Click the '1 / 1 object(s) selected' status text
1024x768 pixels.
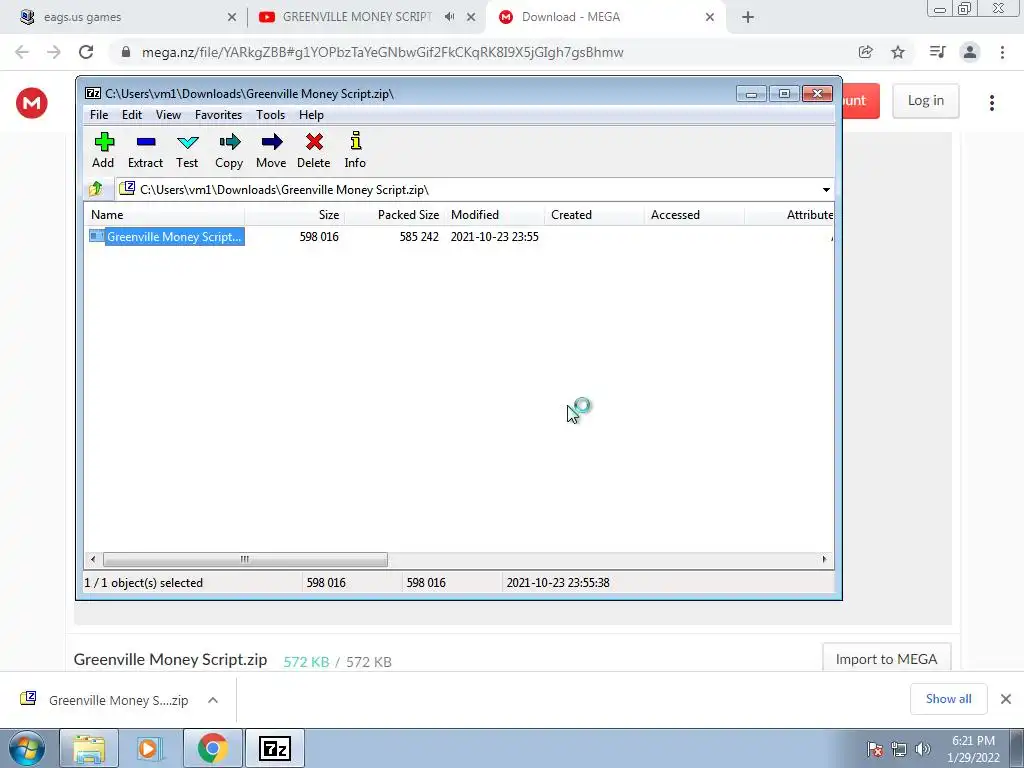(144, 583)
